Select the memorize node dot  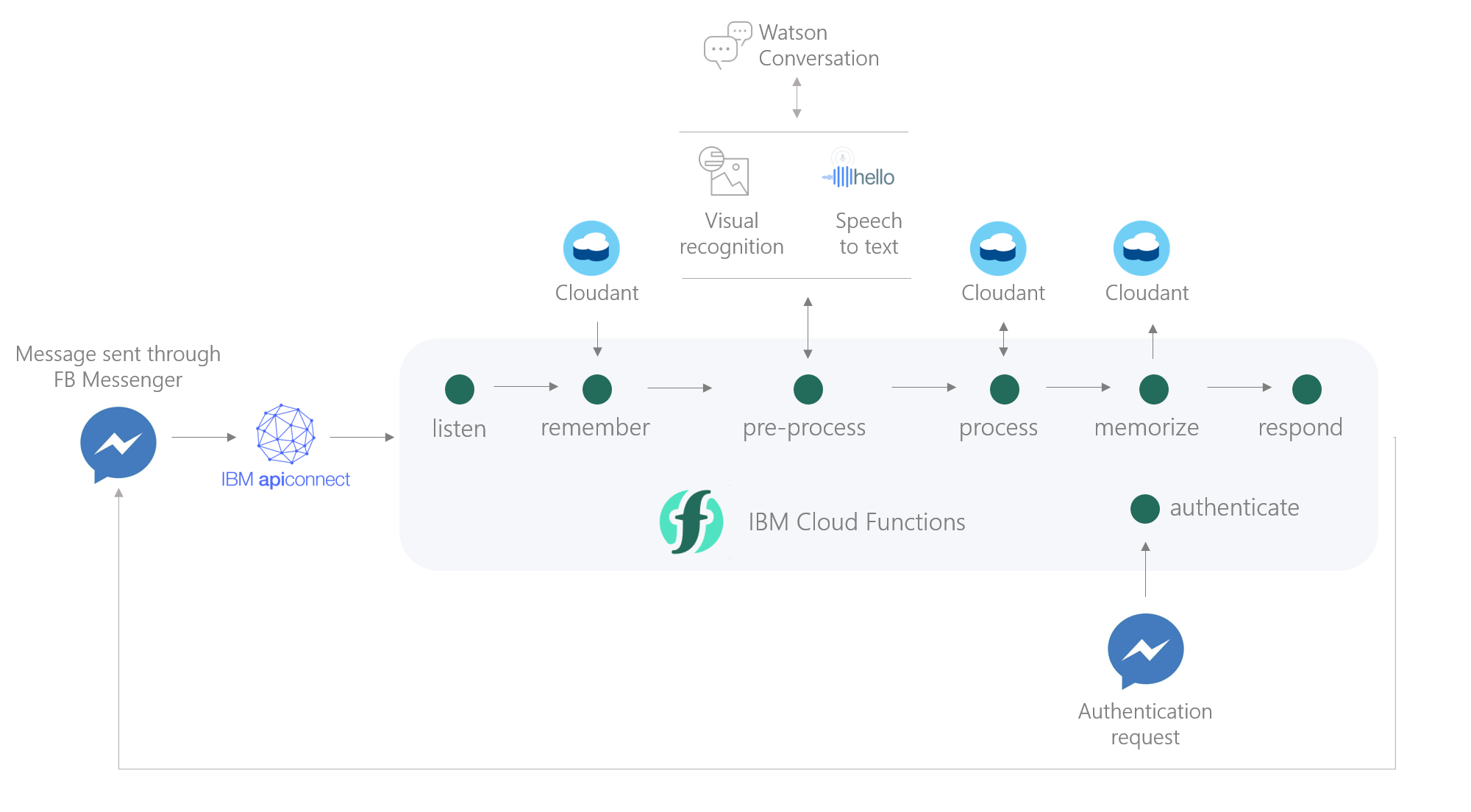click(x=1154, y=389)
